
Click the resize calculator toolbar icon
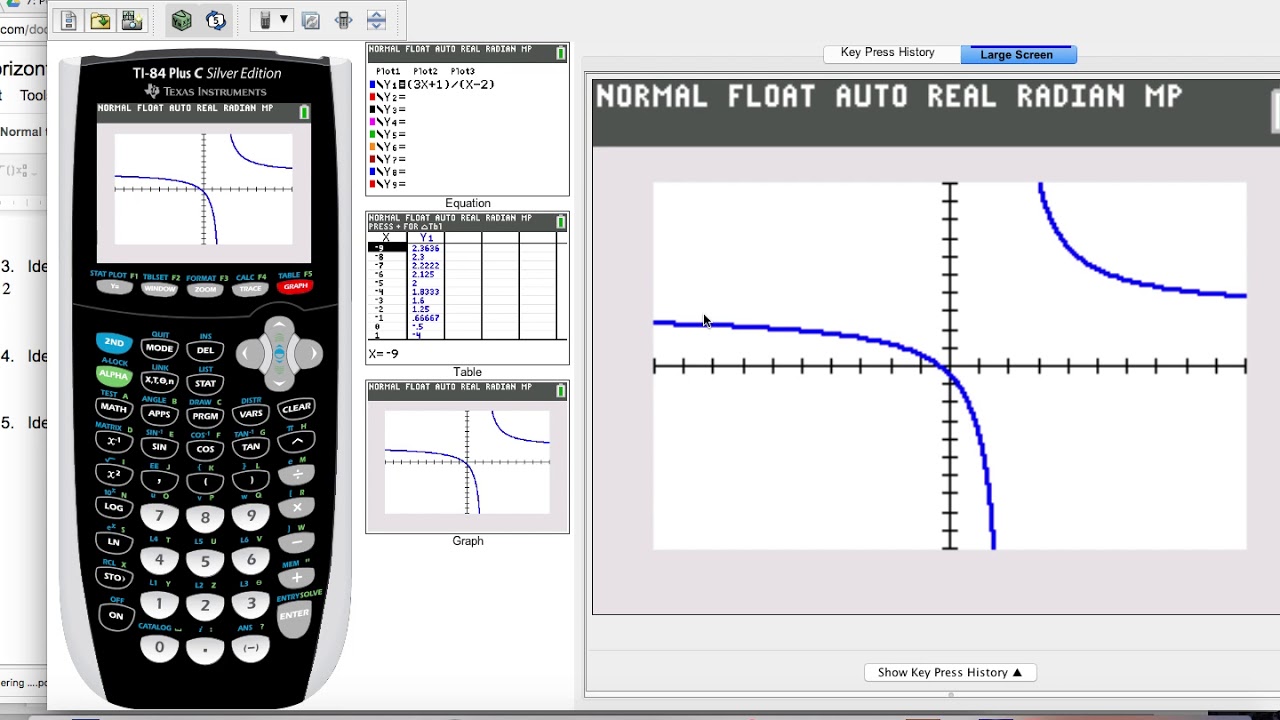[x=345, y=19]
